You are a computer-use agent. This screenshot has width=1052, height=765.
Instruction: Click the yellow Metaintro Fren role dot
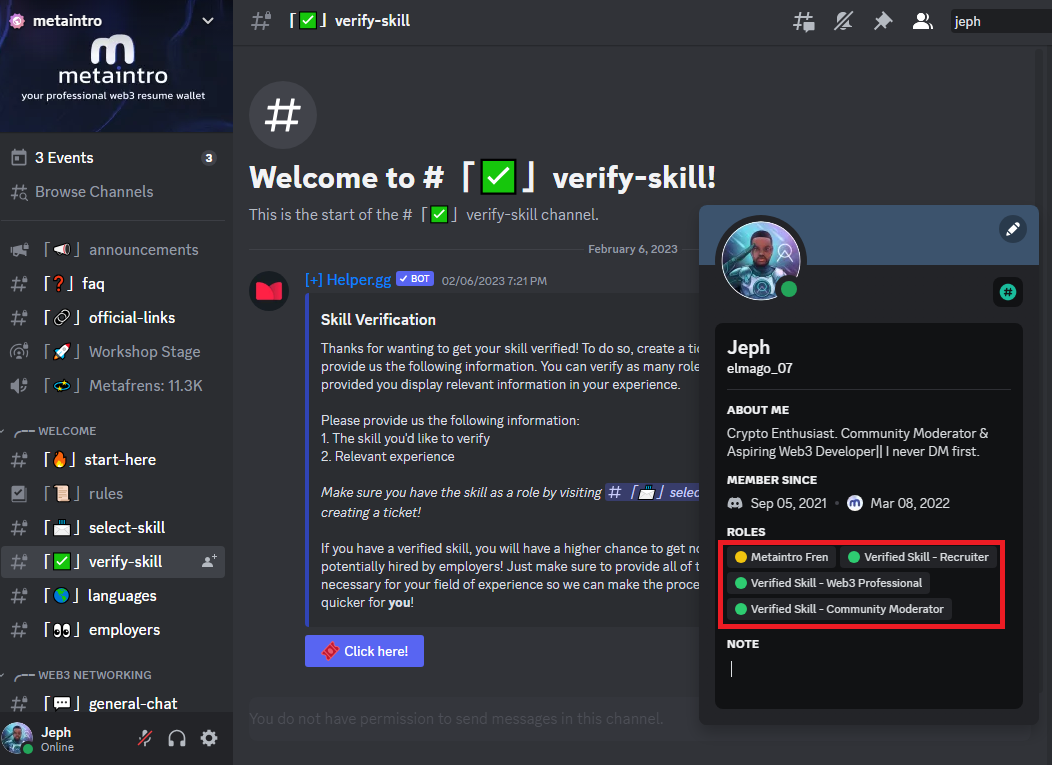tap(741, 557)
